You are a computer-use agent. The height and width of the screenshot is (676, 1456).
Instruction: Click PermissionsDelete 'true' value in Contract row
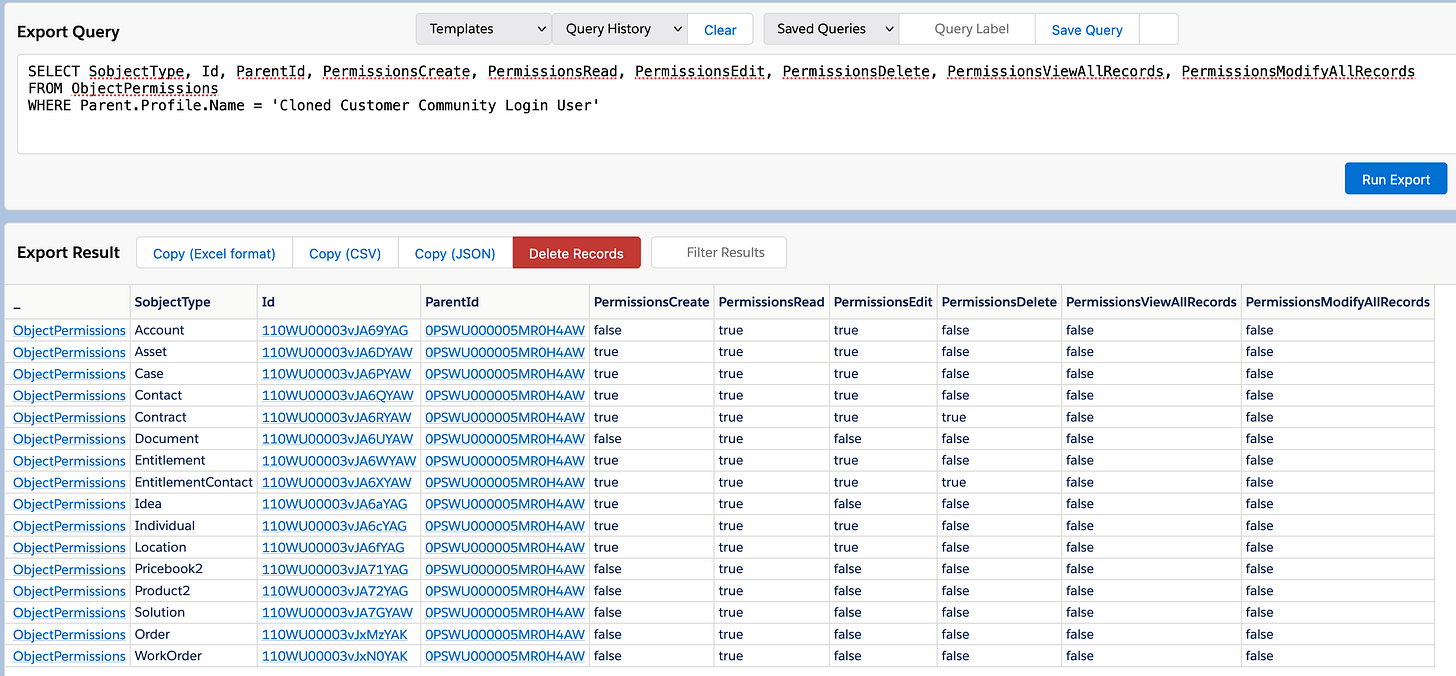(954, 417)
